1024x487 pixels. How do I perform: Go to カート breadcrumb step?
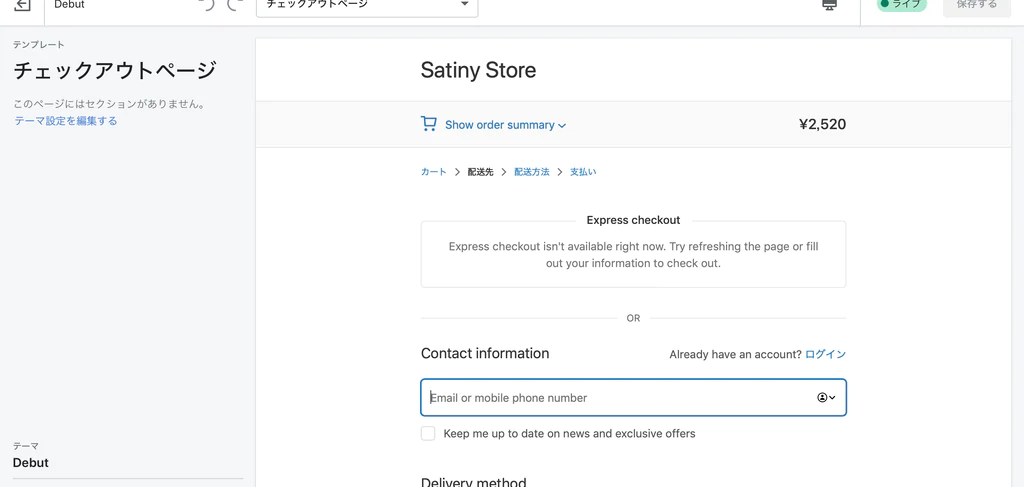click(x=433, y=172)
